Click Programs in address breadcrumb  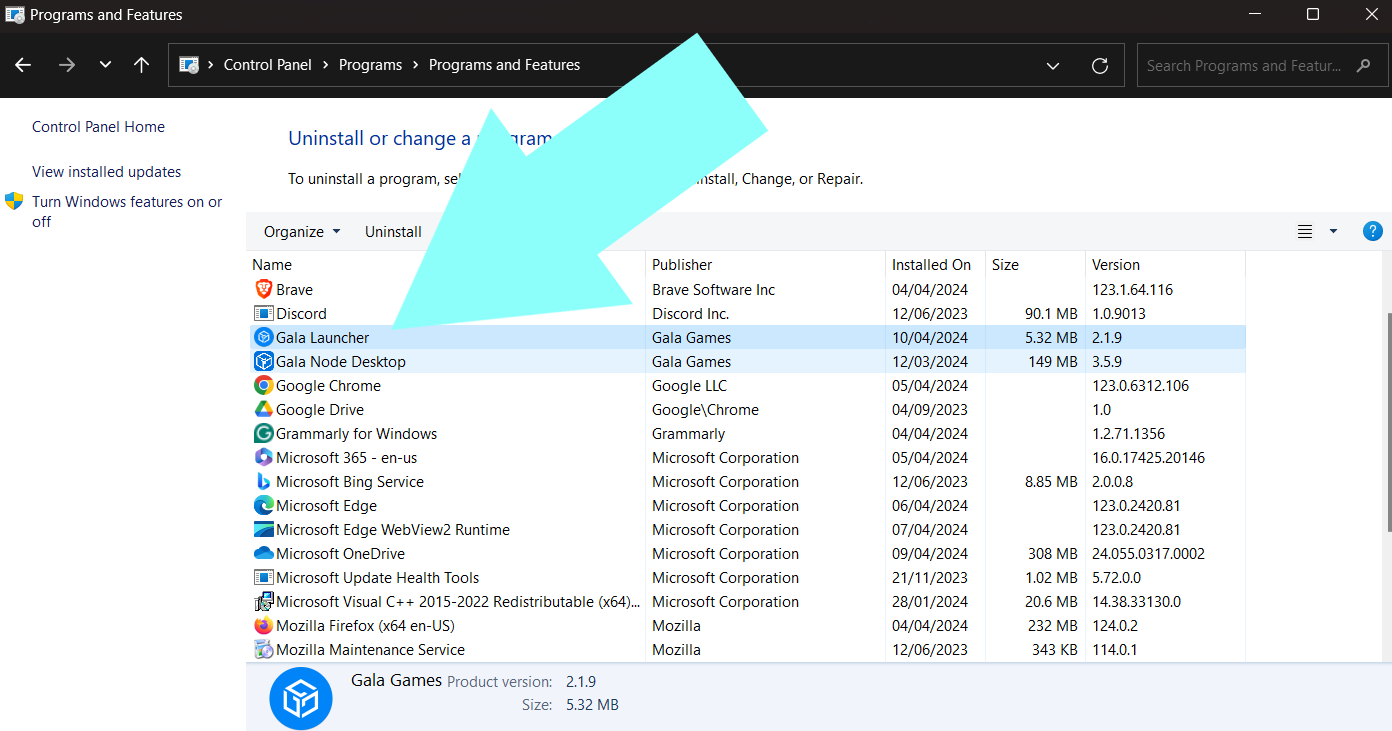click(370, 65)
